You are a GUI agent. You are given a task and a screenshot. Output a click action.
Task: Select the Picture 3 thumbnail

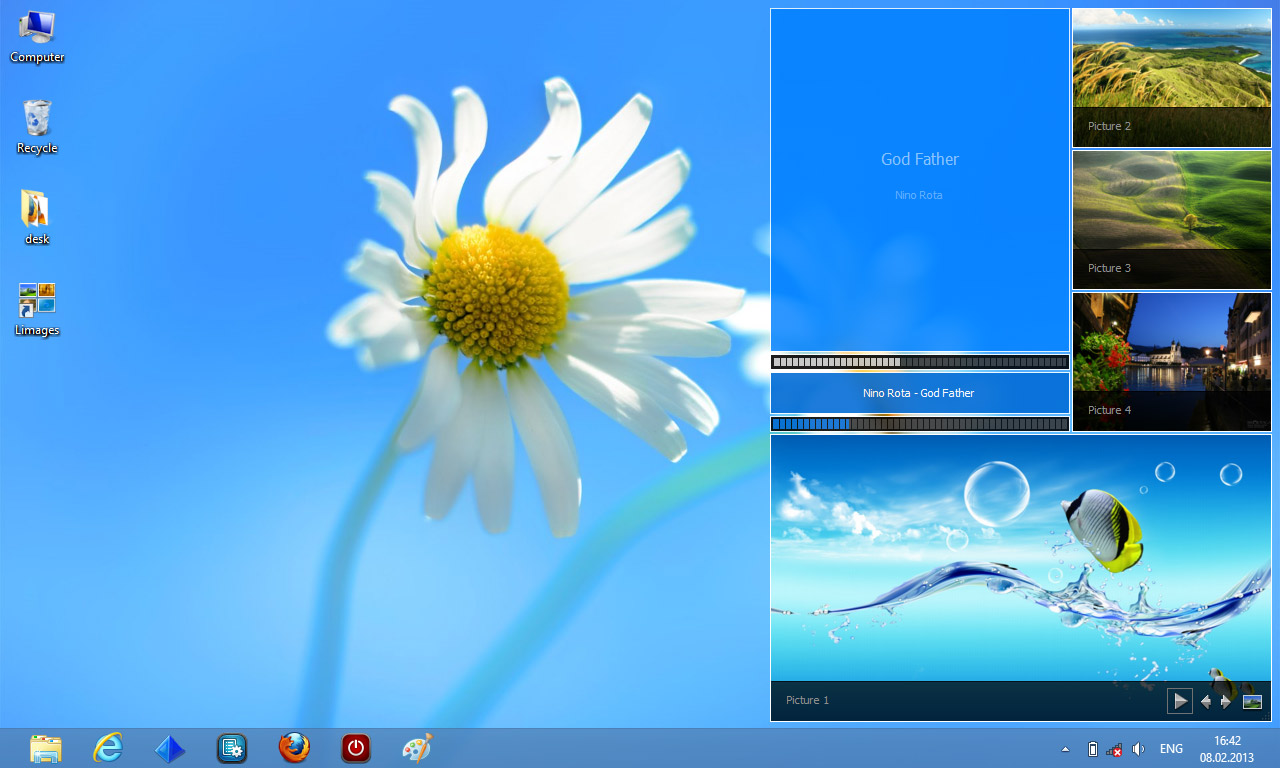(x=1171, y=219)
